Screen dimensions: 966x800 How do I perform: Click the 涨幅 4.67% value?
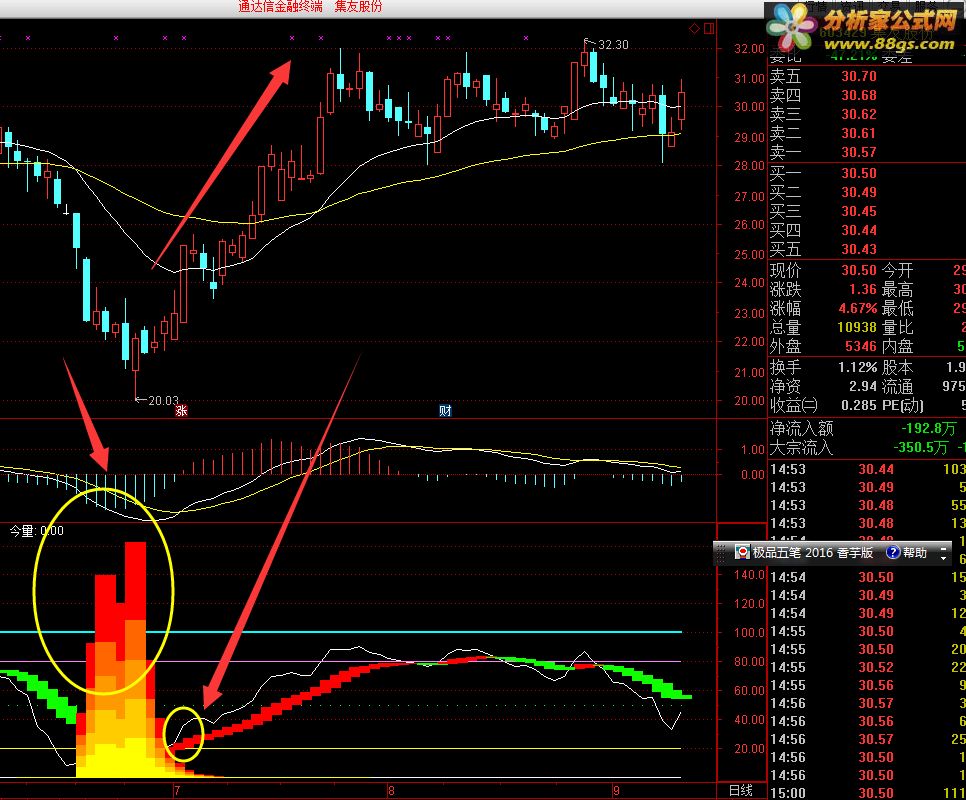point(858,308)
